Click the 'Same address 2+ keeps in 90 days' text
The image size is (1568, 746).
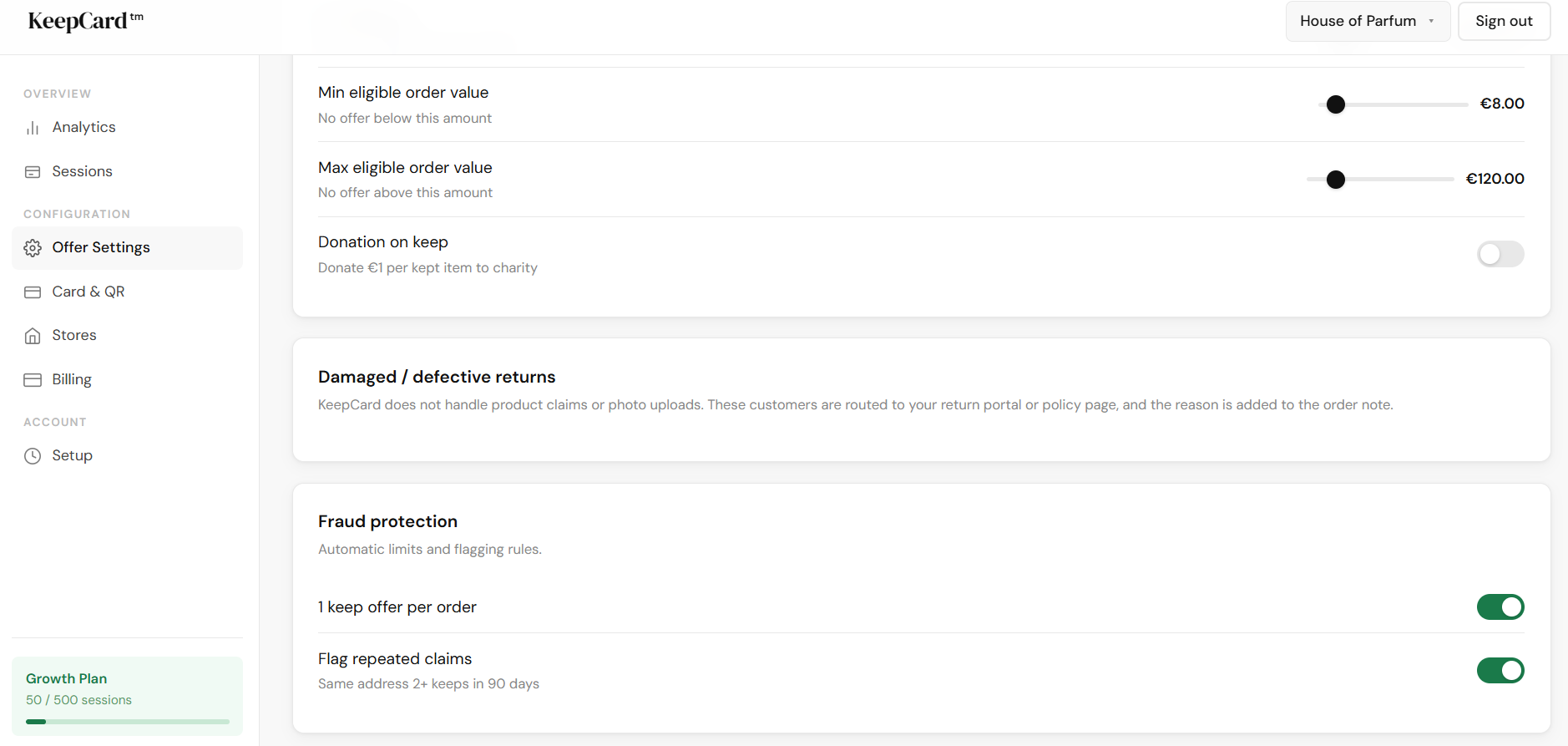[x=428, y=683]
